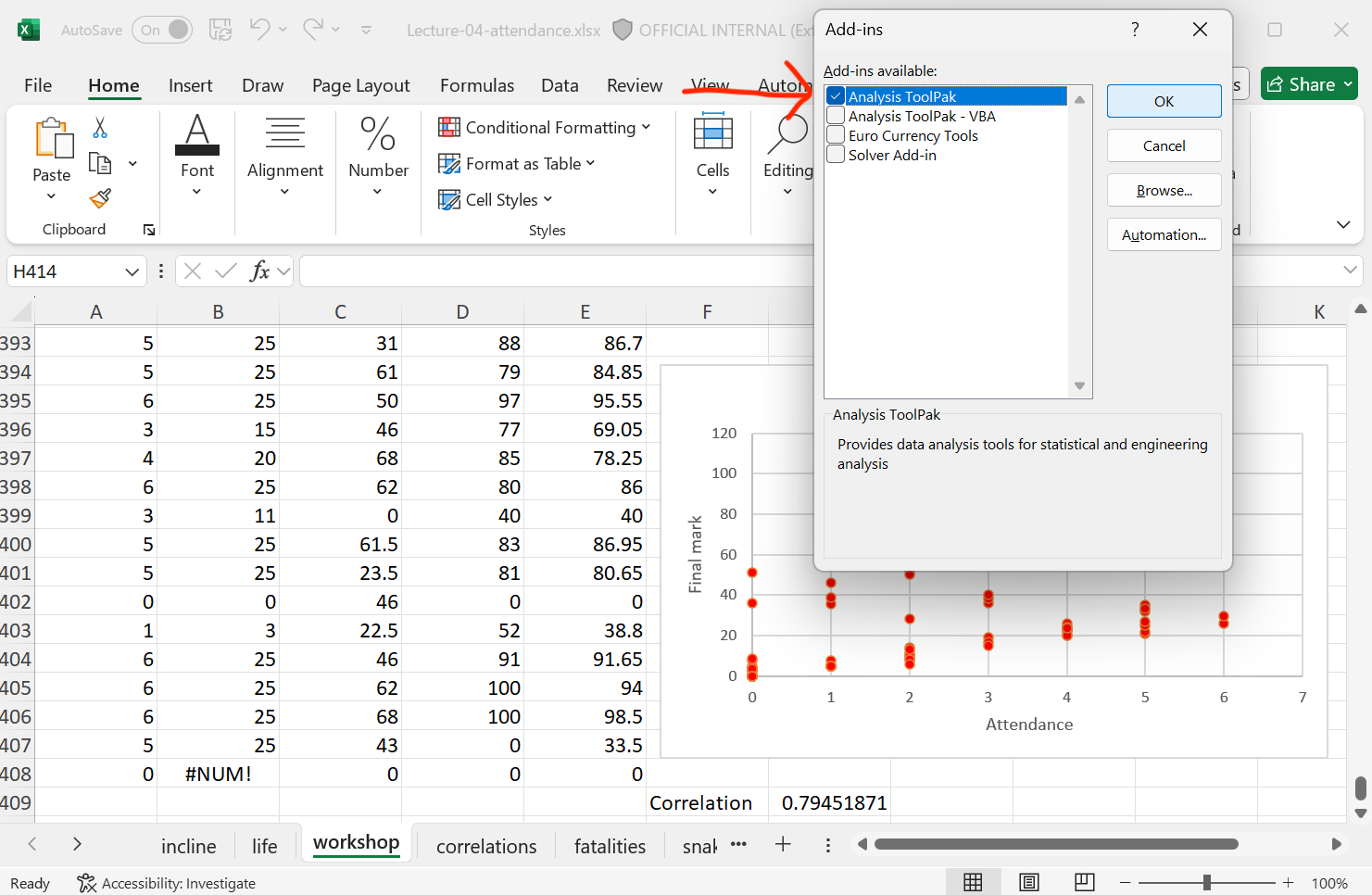1372x895 pixels.
Task: Click the Copy icon in Clipboard group
Action: click(x=100, y=164)
